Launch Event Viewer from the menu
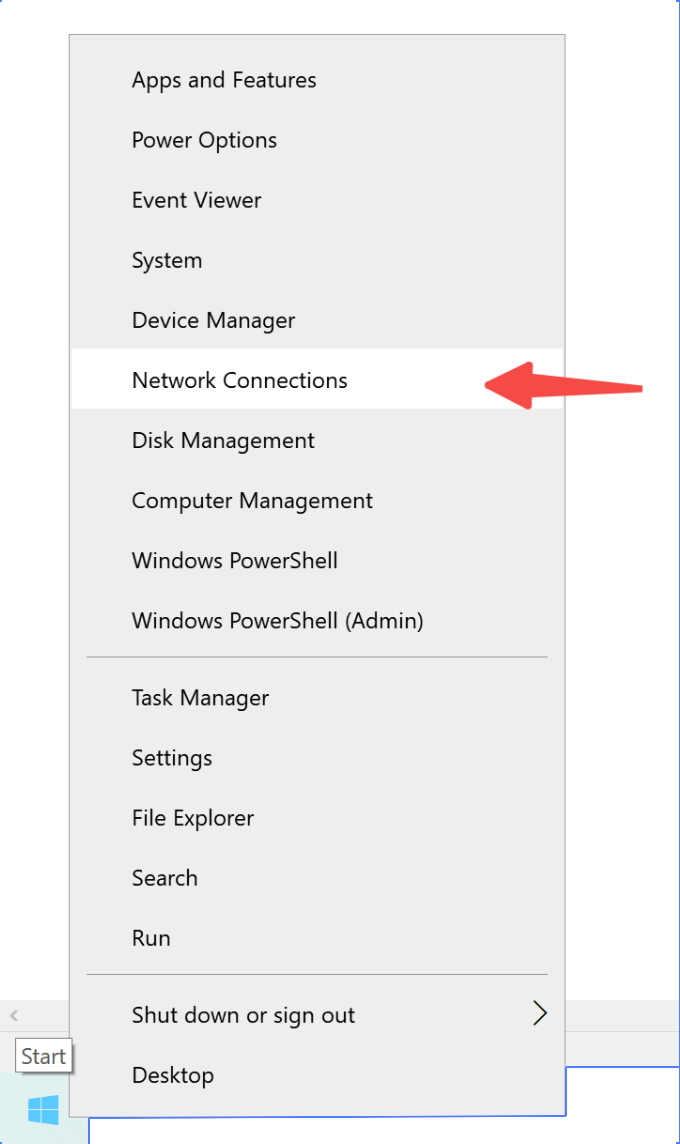 tap(196, 200)
